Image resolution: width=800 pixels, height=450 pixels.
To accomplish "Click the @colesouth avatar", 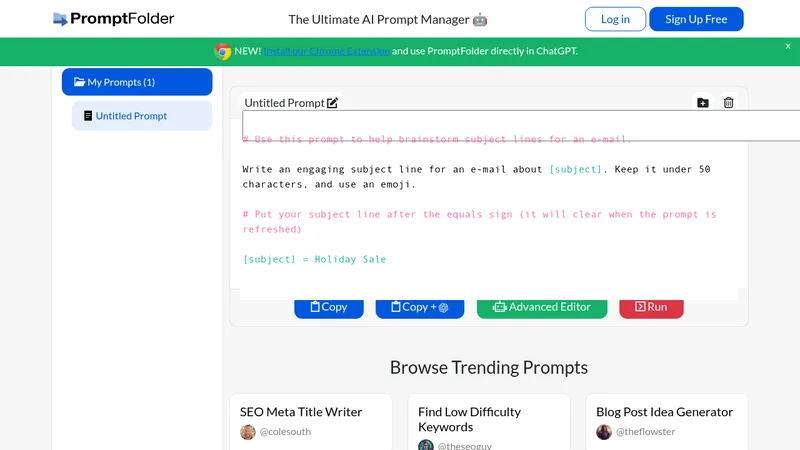I will pos(248,432).
